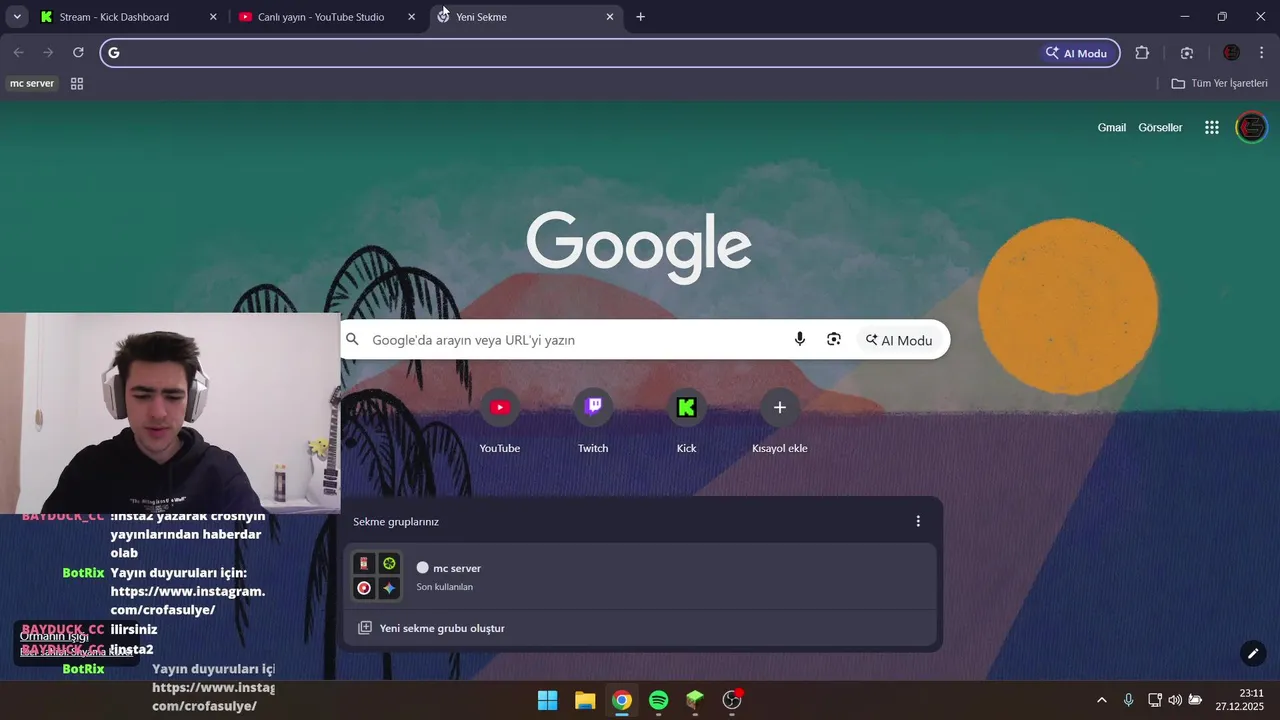
Task: Open the mc server tab group
Action: 640,577
